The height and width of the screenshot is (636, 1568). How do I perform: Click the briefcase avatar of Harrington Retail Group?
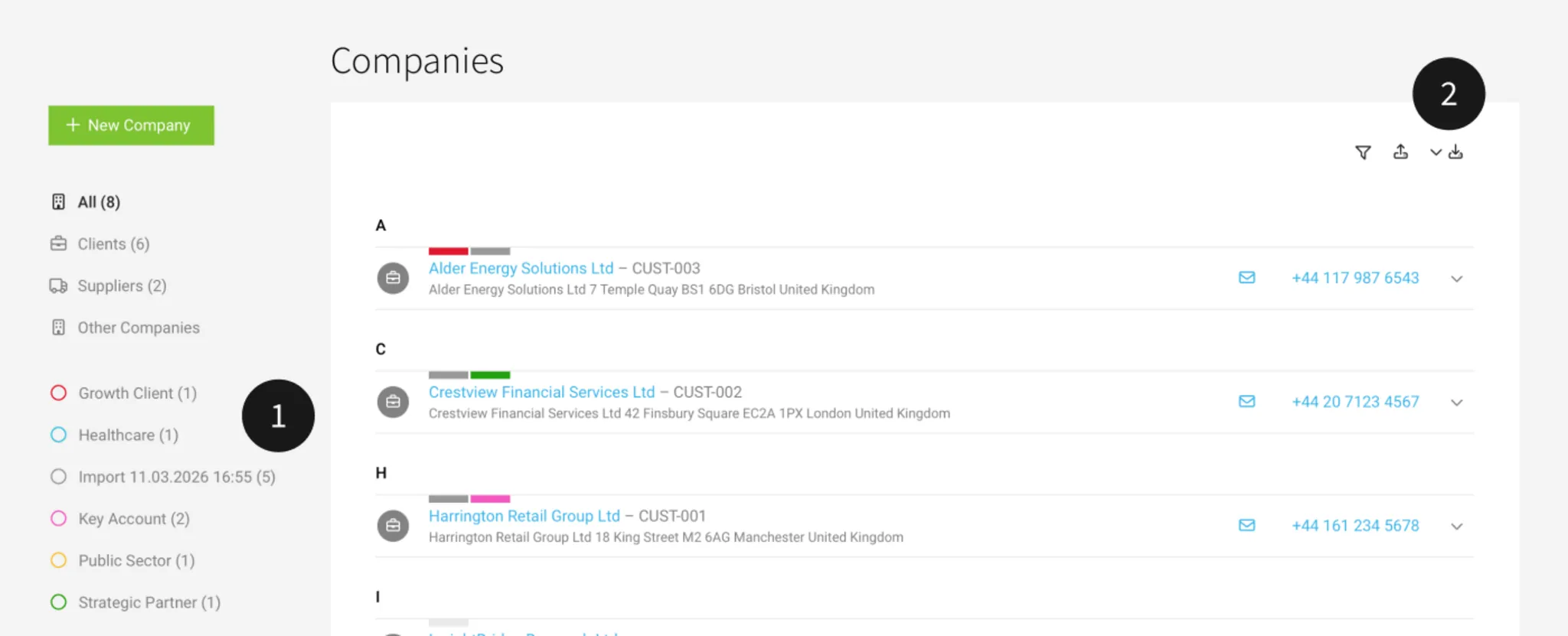click(x=393, y=526)
